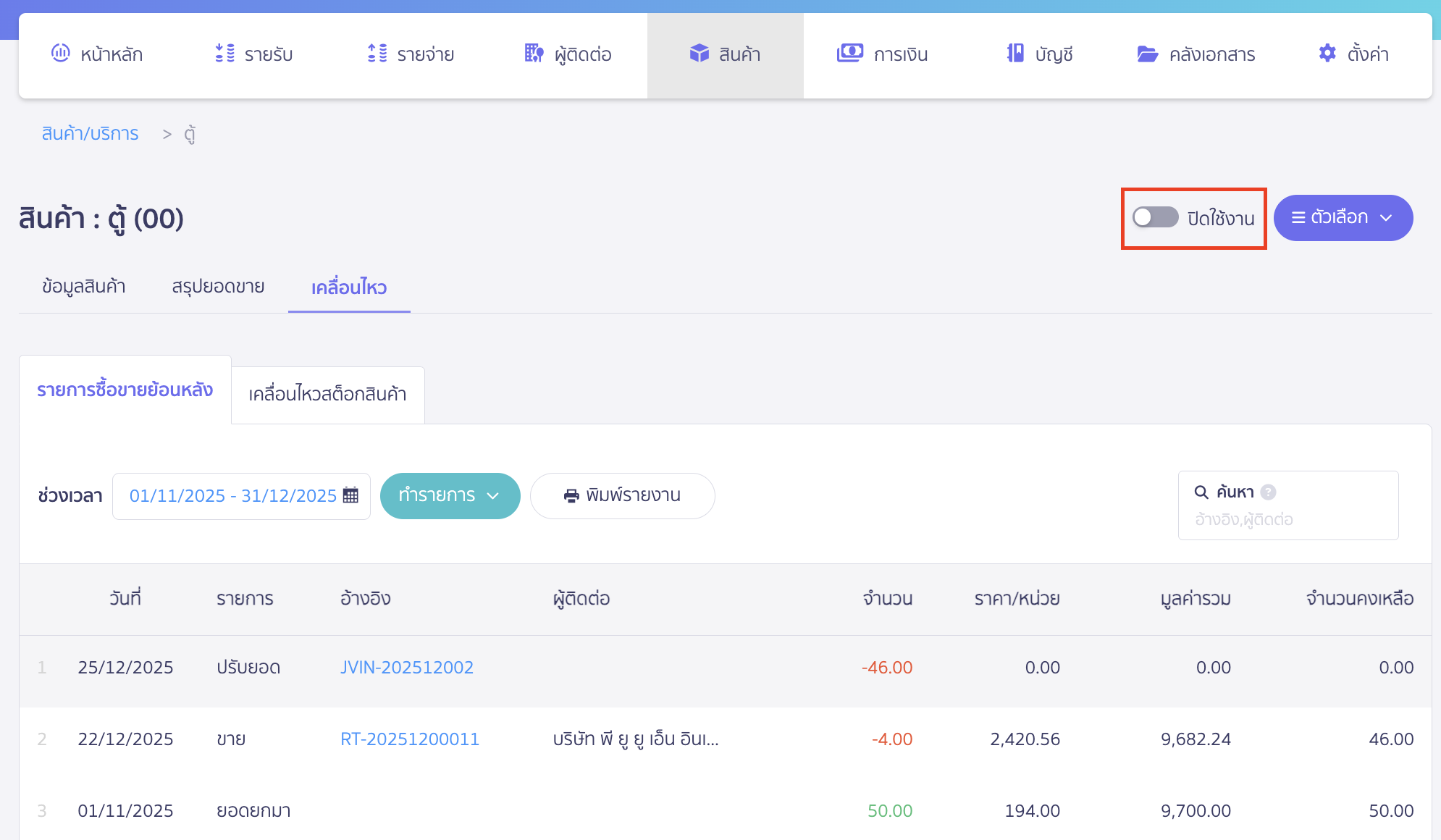Switch to the ข้อมูลสินค้า tab

click(84, 287)
